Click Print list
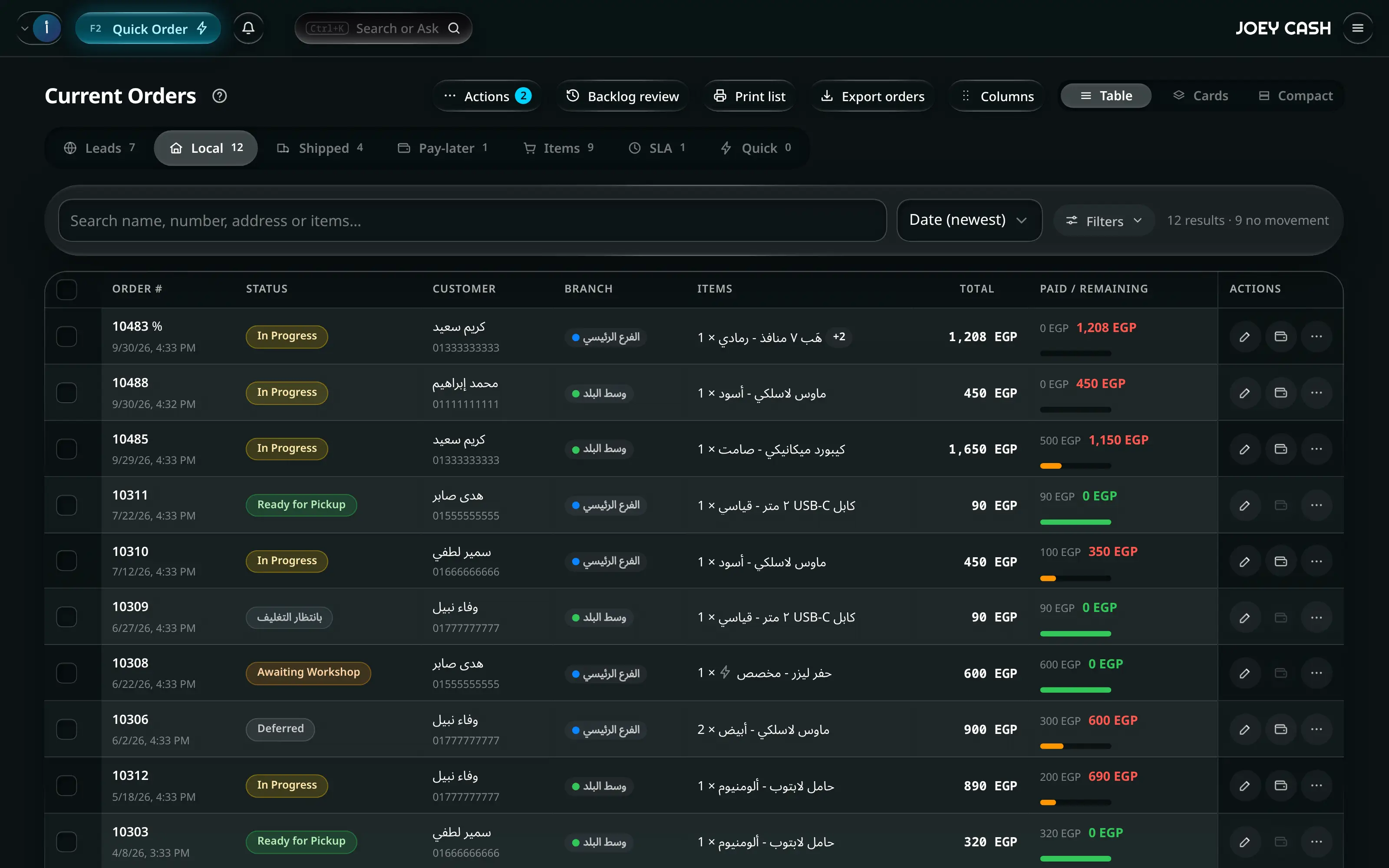This screenshot has height=868, width=1389. 749,96
